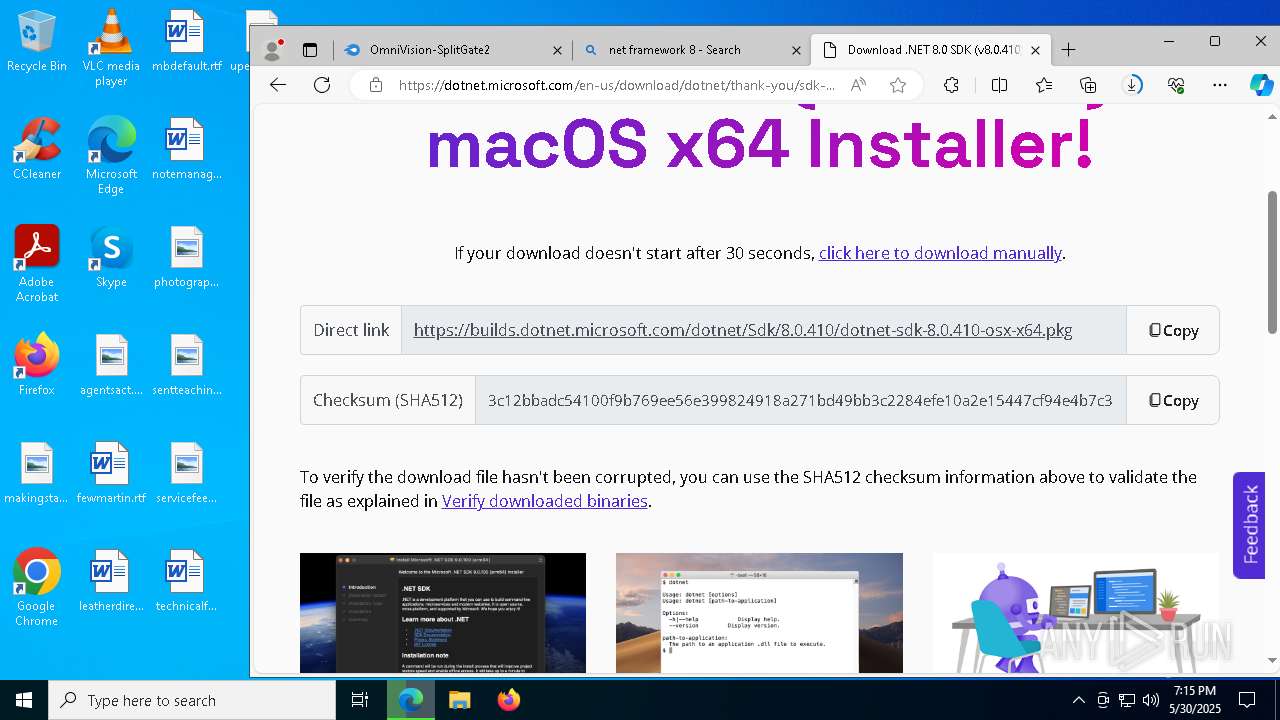1280x720 pixels.
Task: Close the OmniVision-SplitGate2 tab
Action: point(558,50)
